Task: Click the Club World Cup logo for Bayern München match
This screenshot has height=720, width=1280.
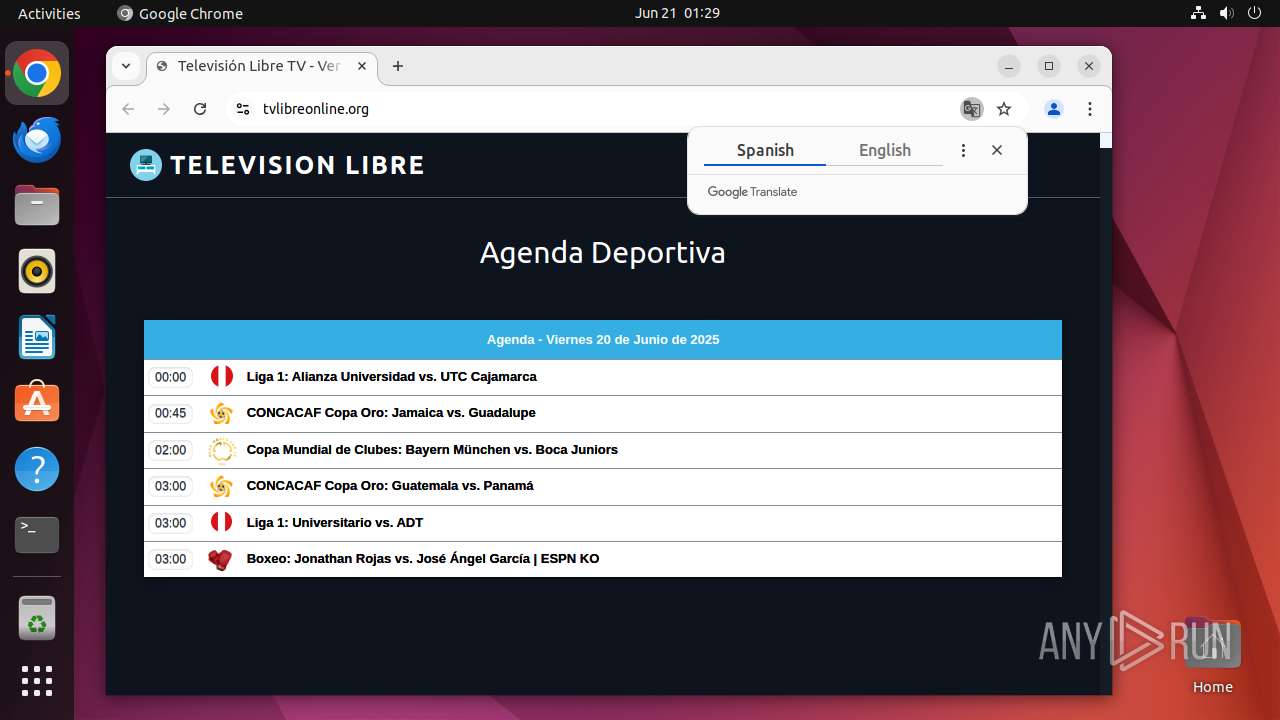Action: (221, 450)
